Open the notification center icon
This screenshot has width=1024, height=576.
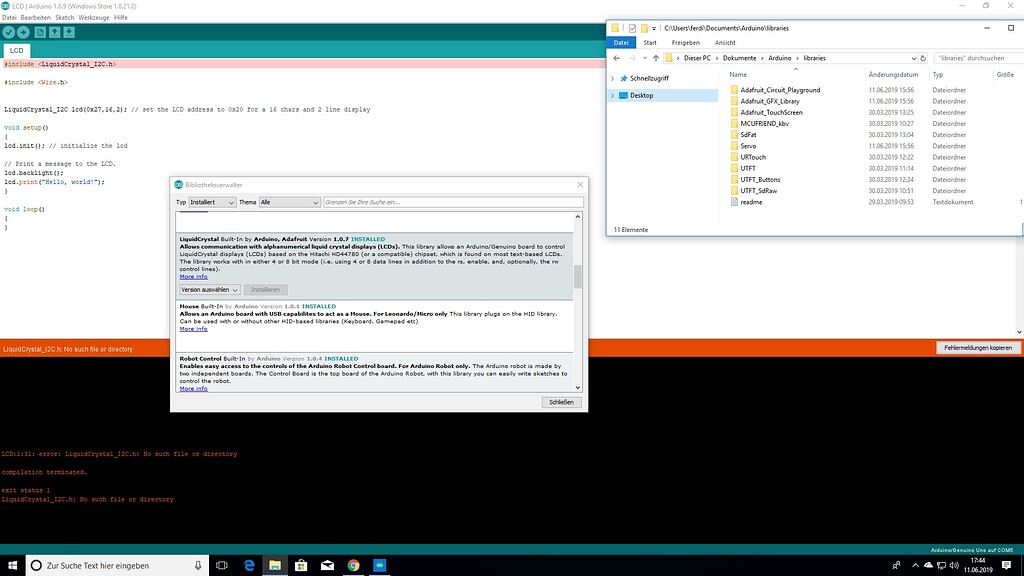(1006, 566)
